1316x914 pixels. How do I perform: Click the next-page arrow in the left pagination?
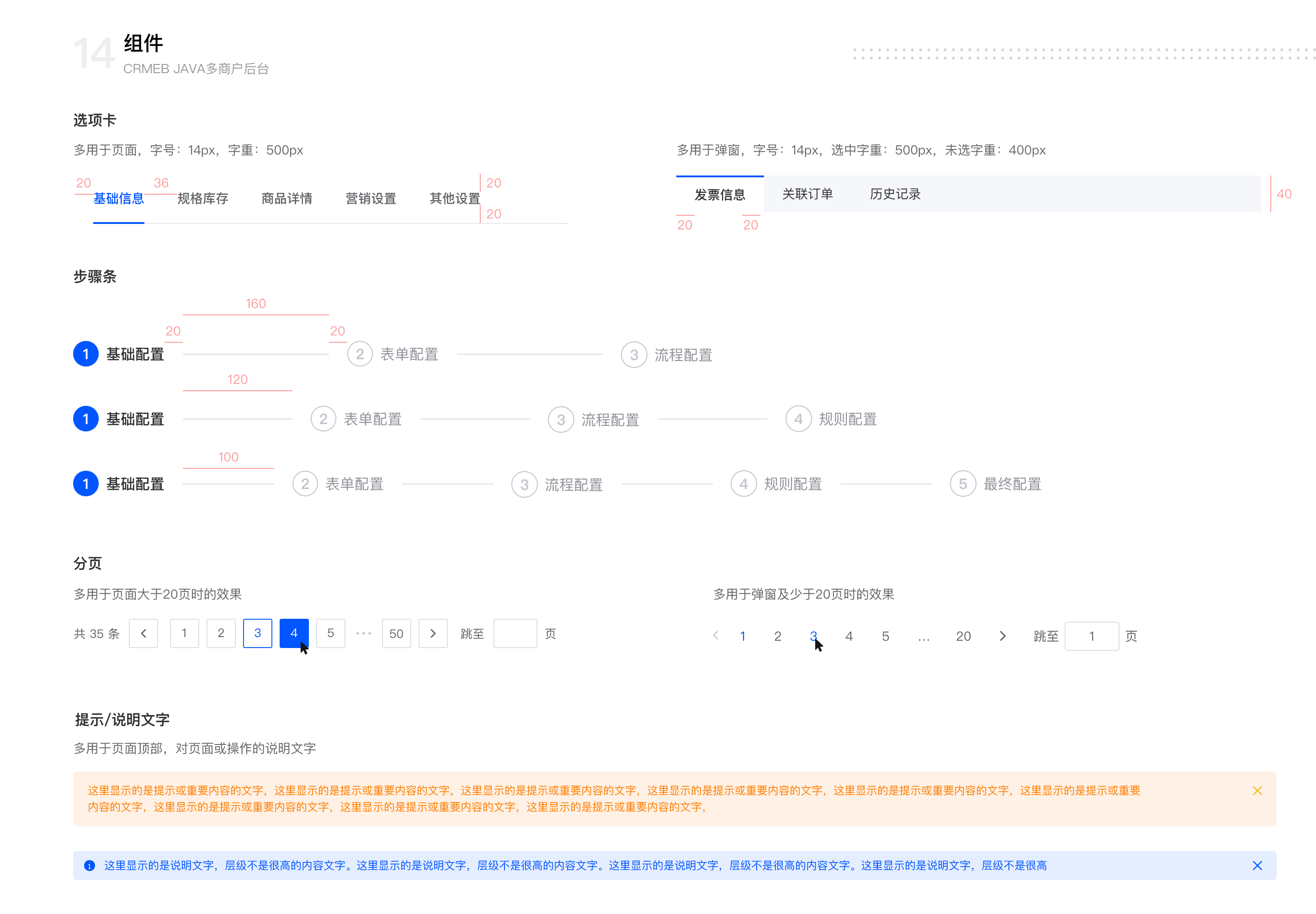(x=433, y=633)
